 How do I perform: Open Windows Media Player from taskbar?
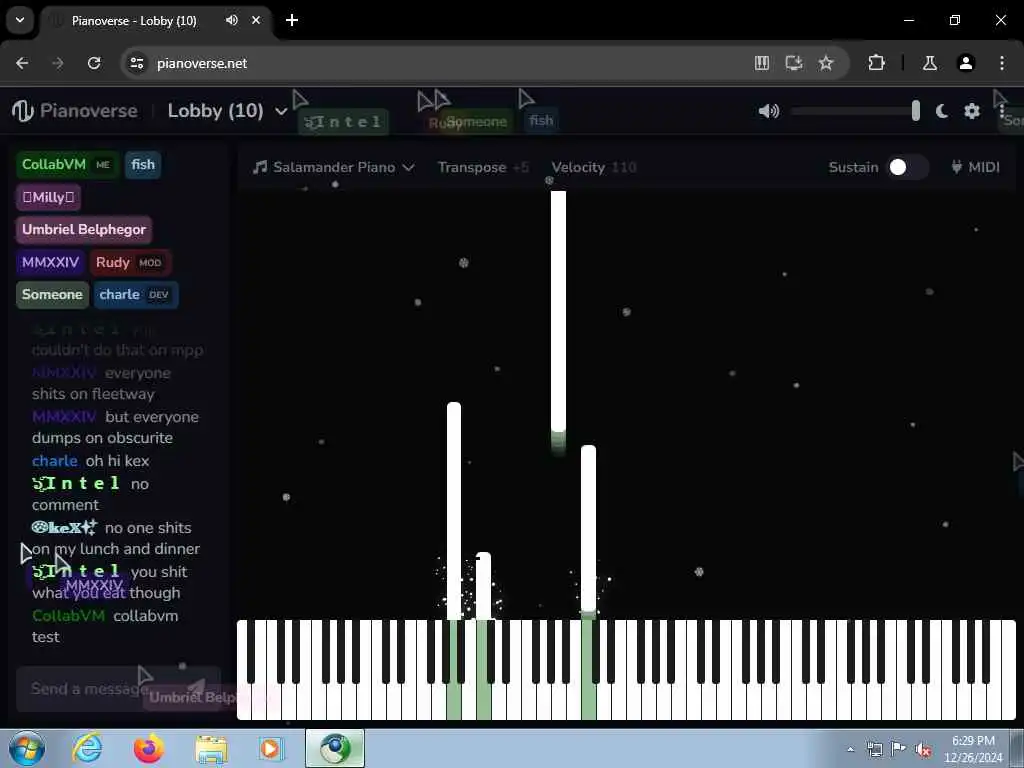coord(270,748)
